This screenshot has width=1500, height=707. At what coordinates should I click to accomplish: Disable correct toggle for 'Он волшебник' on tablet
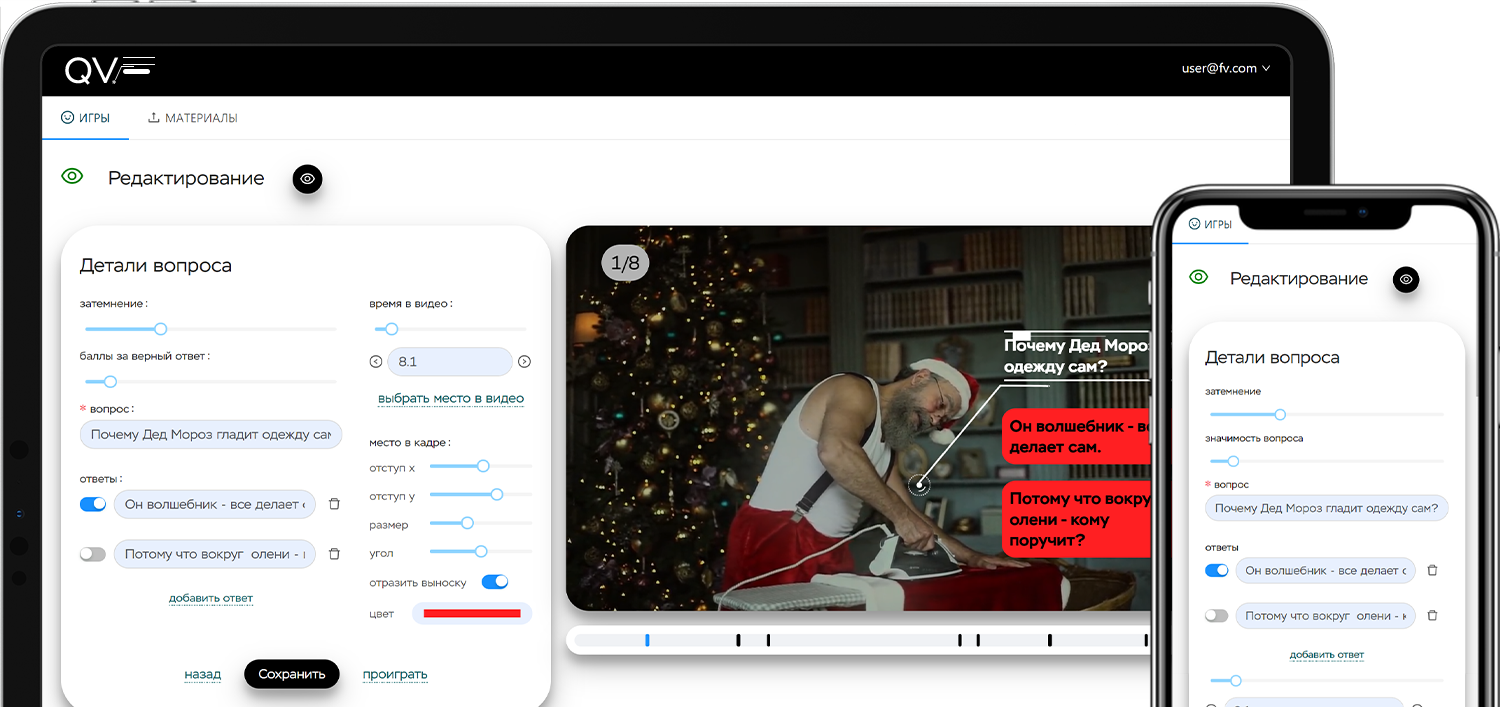tap(93, 504)
